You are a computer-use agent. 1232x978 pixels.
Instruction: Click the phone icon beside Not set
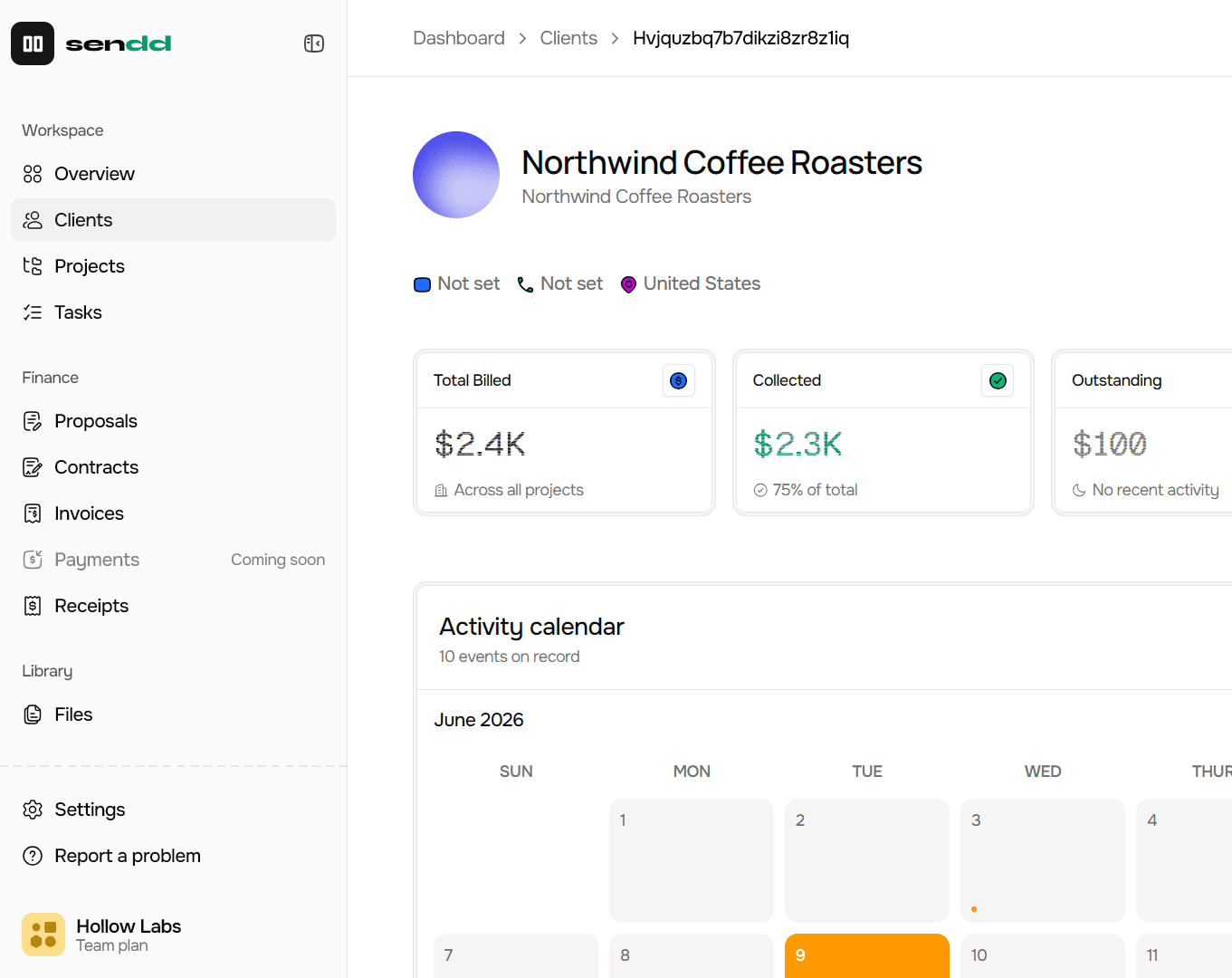click(525, 284)
